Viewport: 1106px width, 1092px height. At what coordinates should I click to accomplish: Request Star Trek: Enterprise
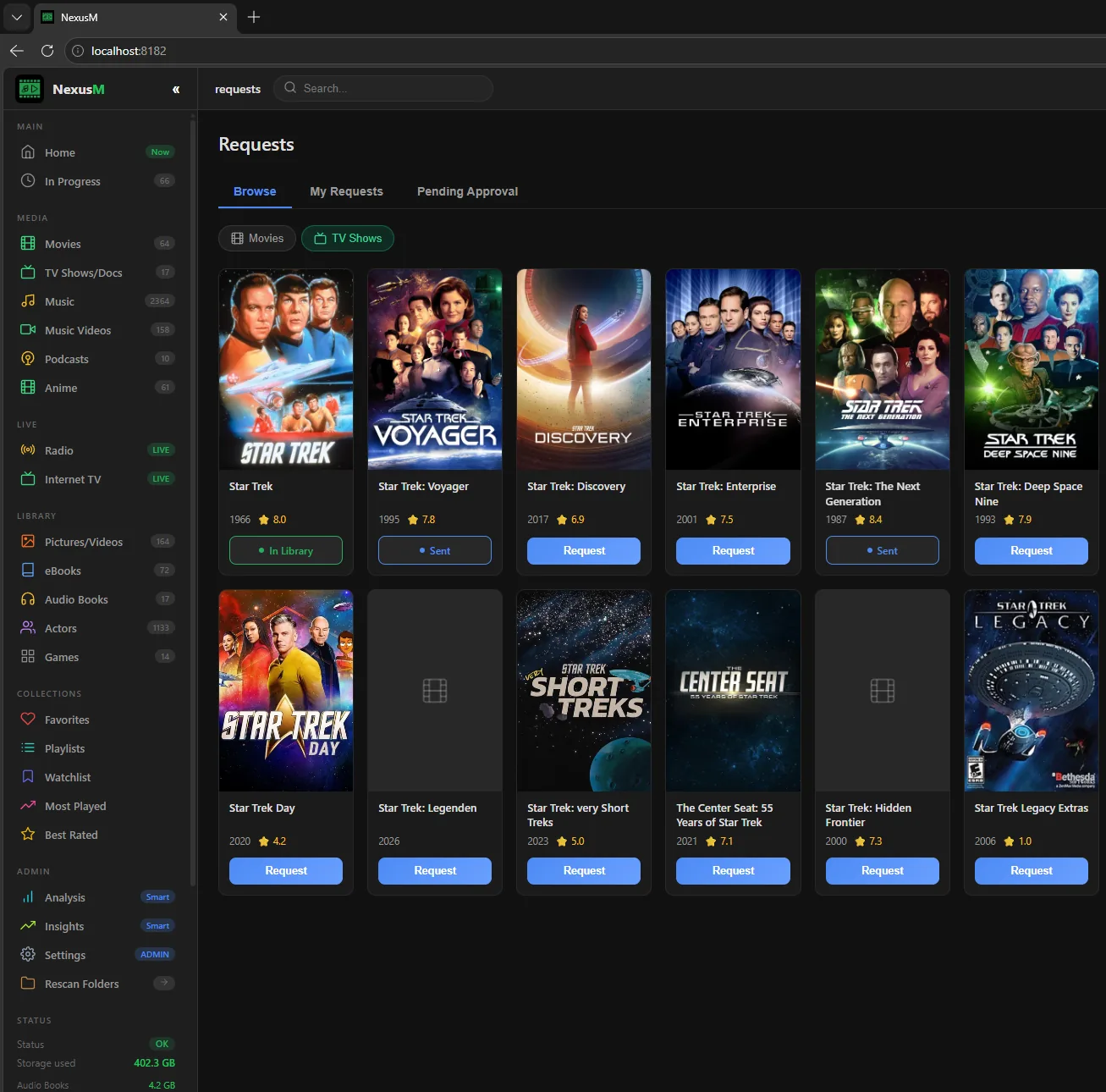click(733, 551)
